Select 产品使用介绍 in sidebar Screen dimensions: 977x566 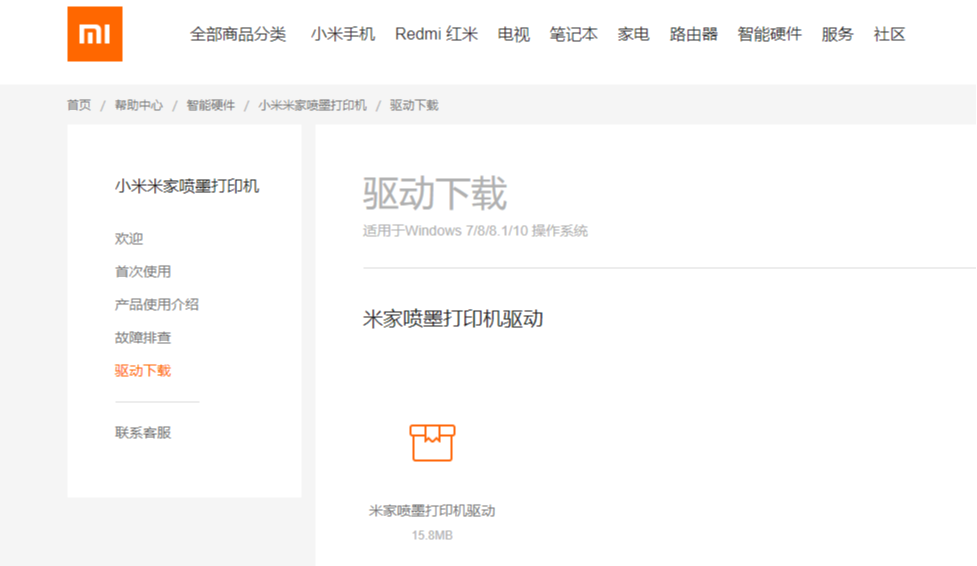pyautogui.click(x=156, y=305)
